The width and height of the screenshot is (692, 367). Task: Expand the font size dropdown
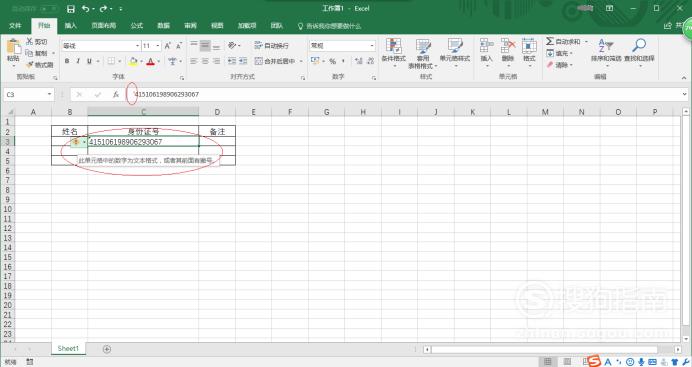click(158, 45)
